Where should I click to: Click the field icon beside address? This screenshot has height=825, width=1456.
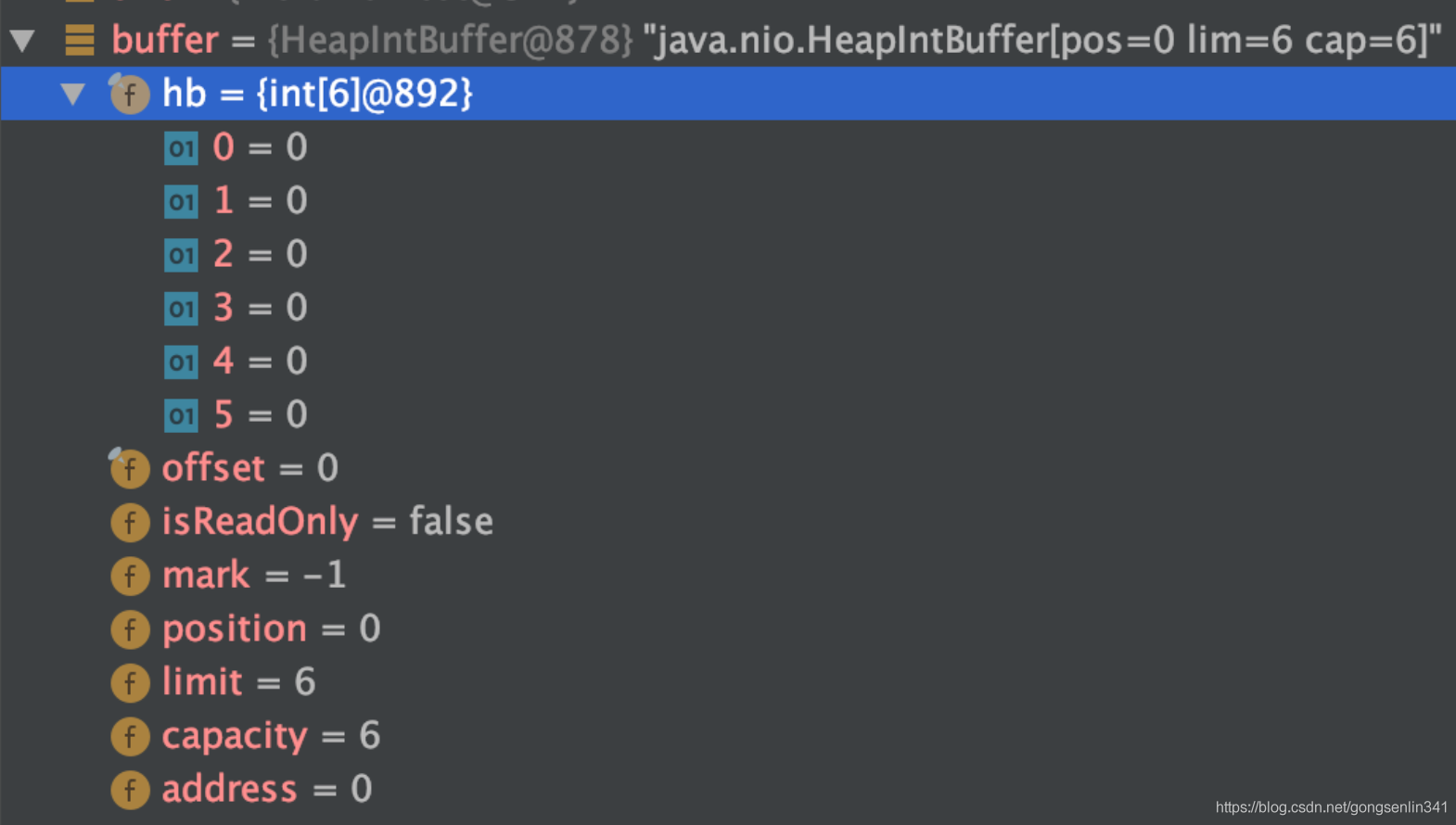[x=130, y=790]
